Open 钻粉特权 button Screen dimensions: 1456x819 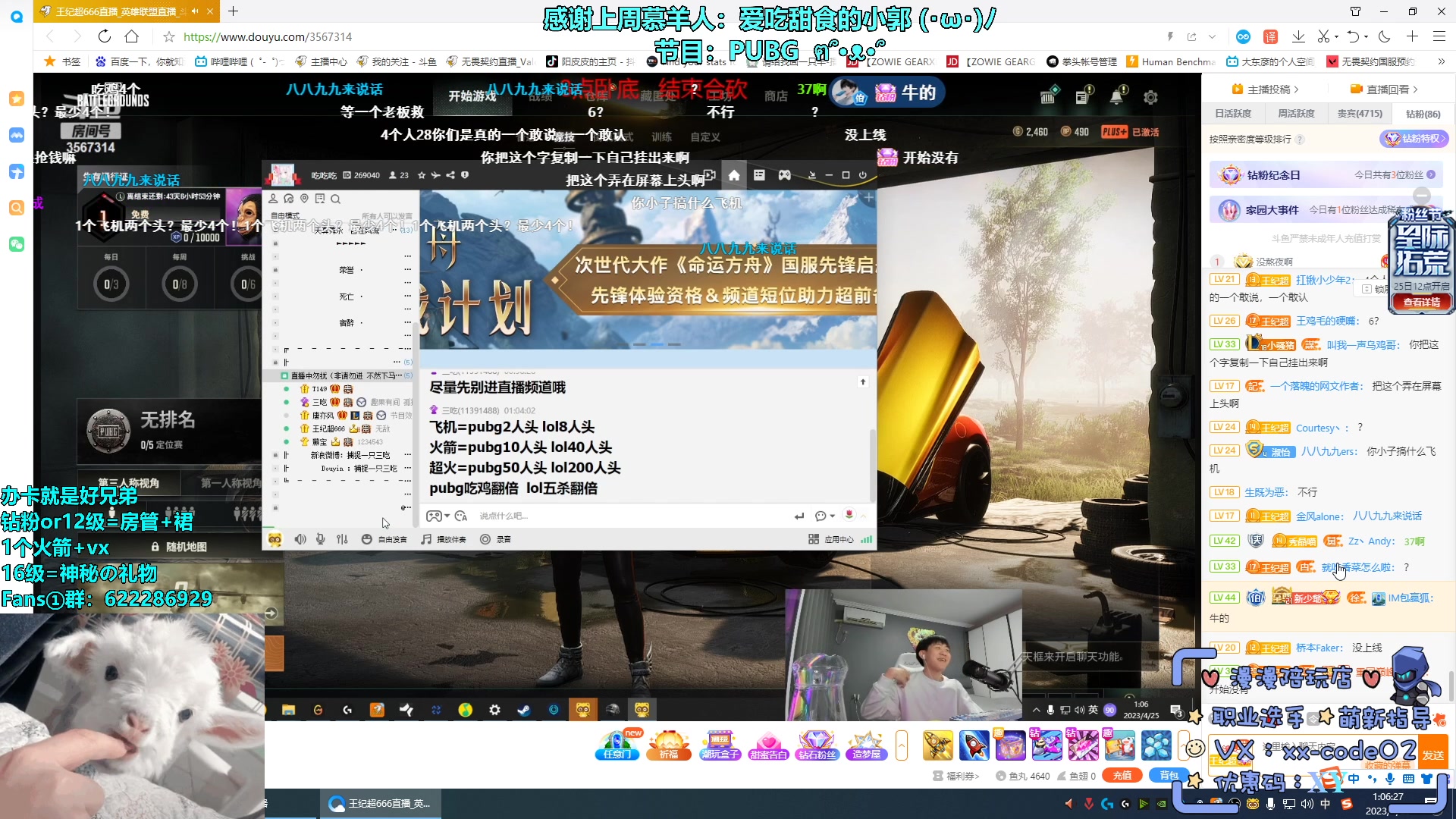click(1414, 139)
